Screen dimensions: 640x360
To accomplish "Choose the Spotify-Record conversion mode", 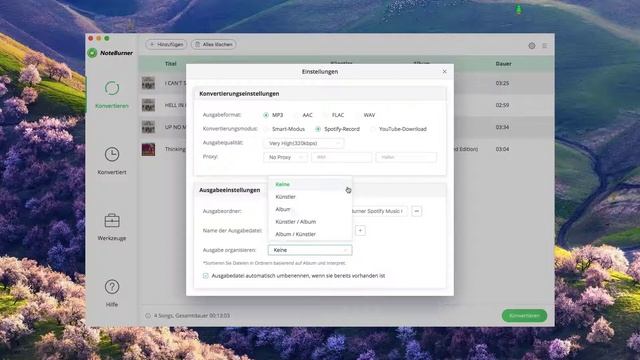I will [318, 129].
